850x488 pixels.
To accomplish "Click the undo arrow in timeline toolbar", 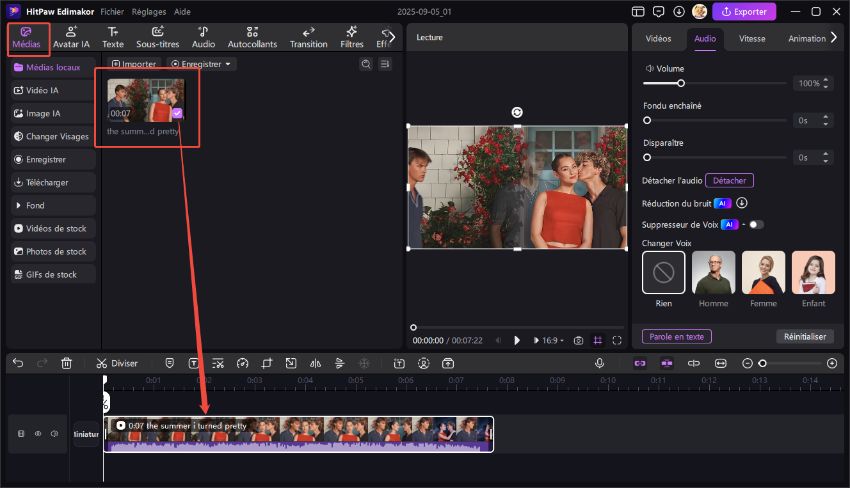I will coord(18,363).
